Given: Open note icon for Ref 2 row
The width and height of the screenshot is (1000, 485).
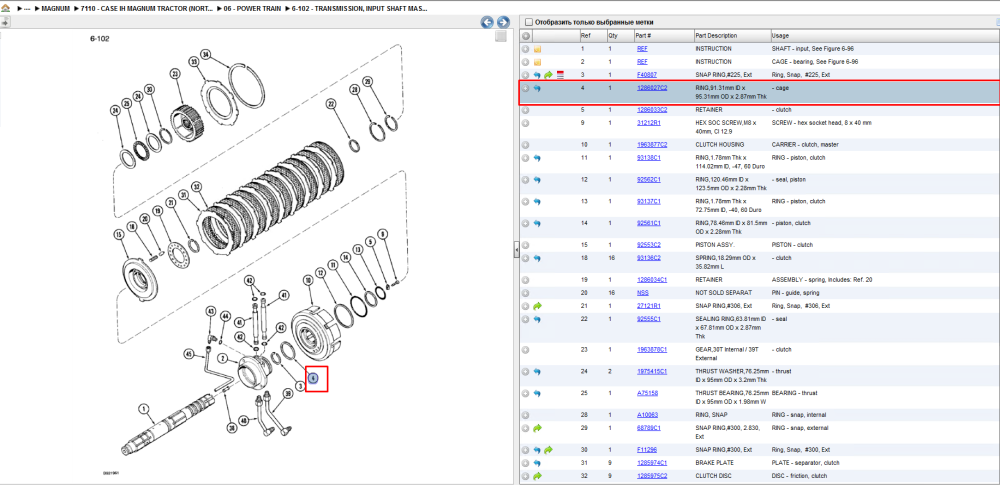Looking at the screenshot, I should pyautogui.click(x=537, y=62).
